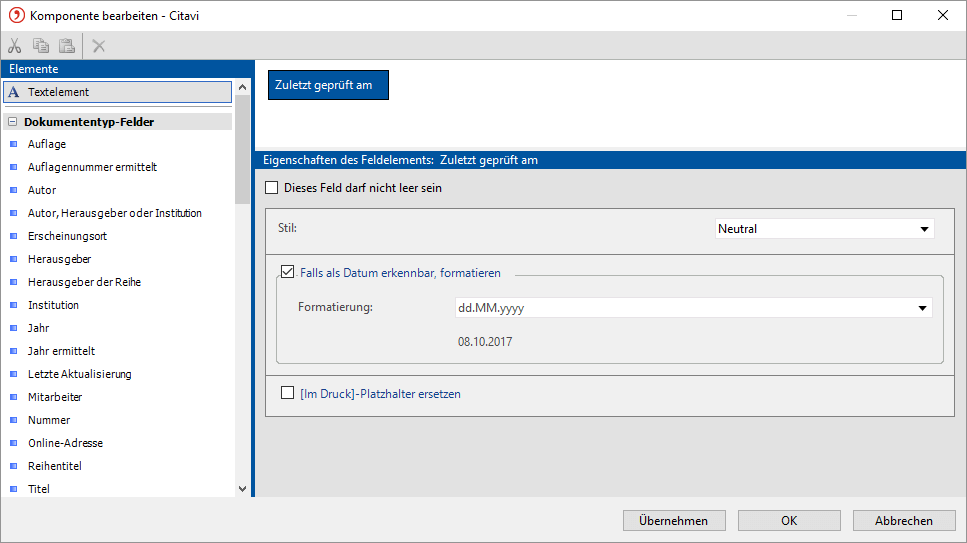Pick the Auflagennummer ermittelt field
967x543 pixels.
pos(93,167)
